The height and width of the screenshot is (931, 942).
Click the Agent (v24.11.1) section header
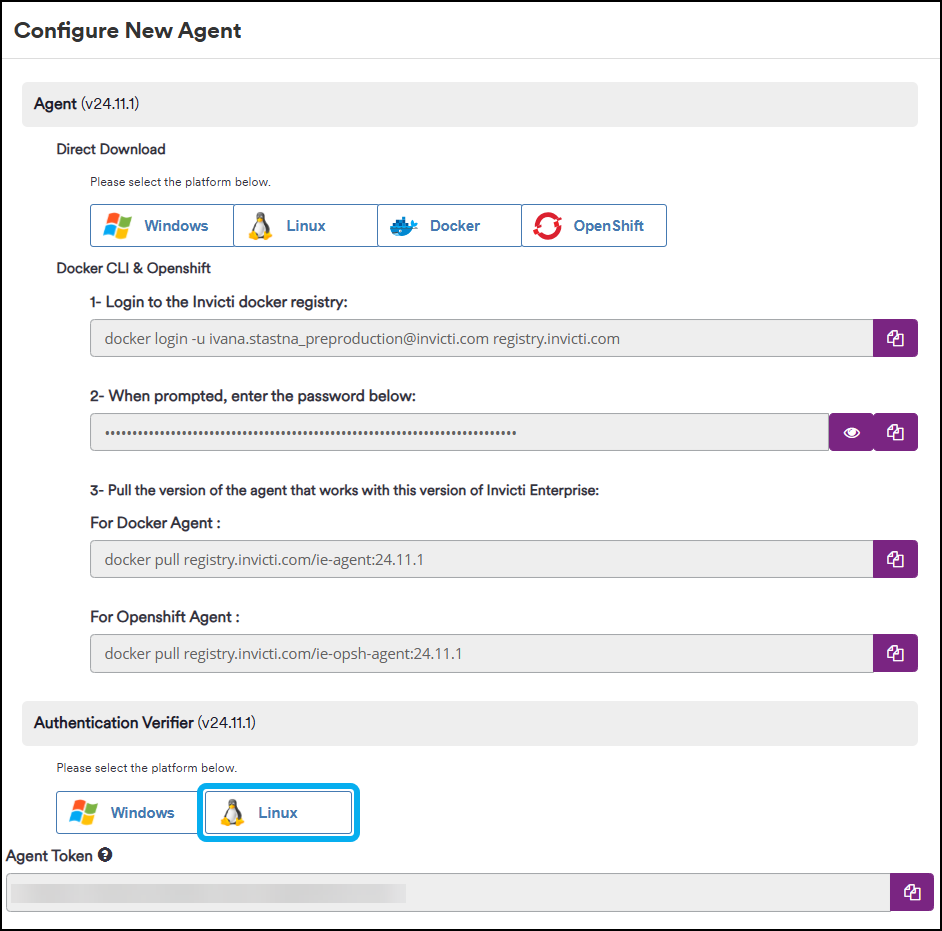(470, 104)
